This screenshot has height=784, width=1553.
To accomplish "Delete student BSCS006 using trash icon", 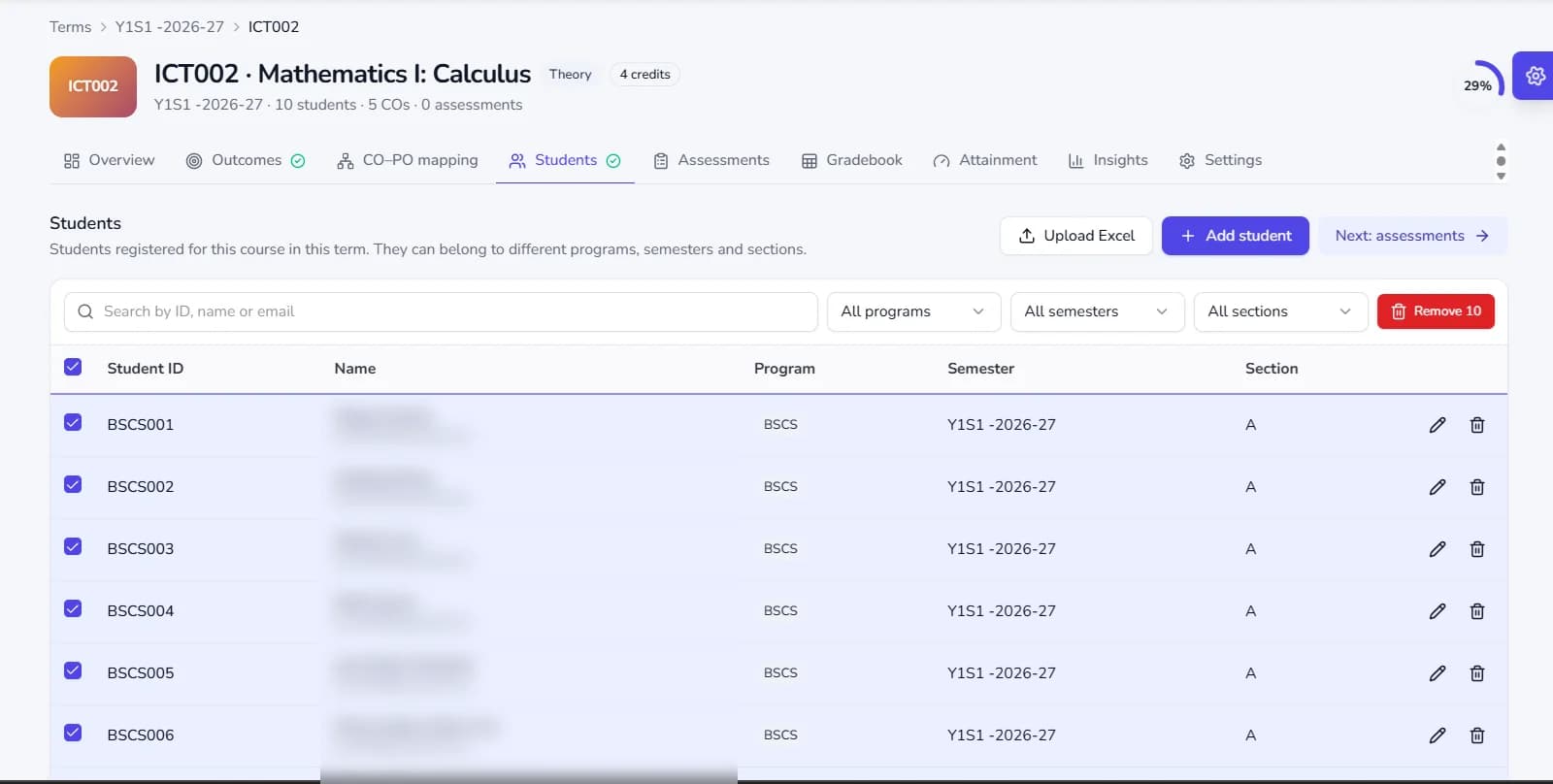I will coord(1477,735).
